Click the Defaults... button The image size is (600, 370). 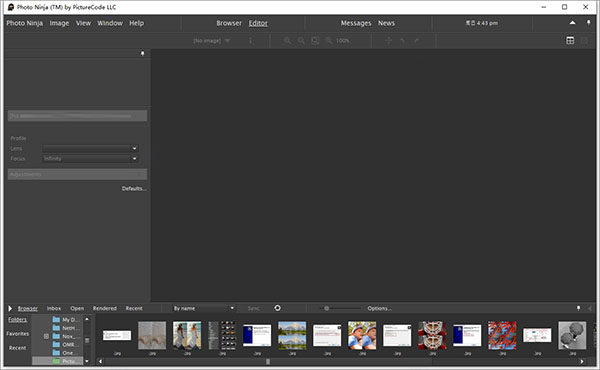point(134,188)
